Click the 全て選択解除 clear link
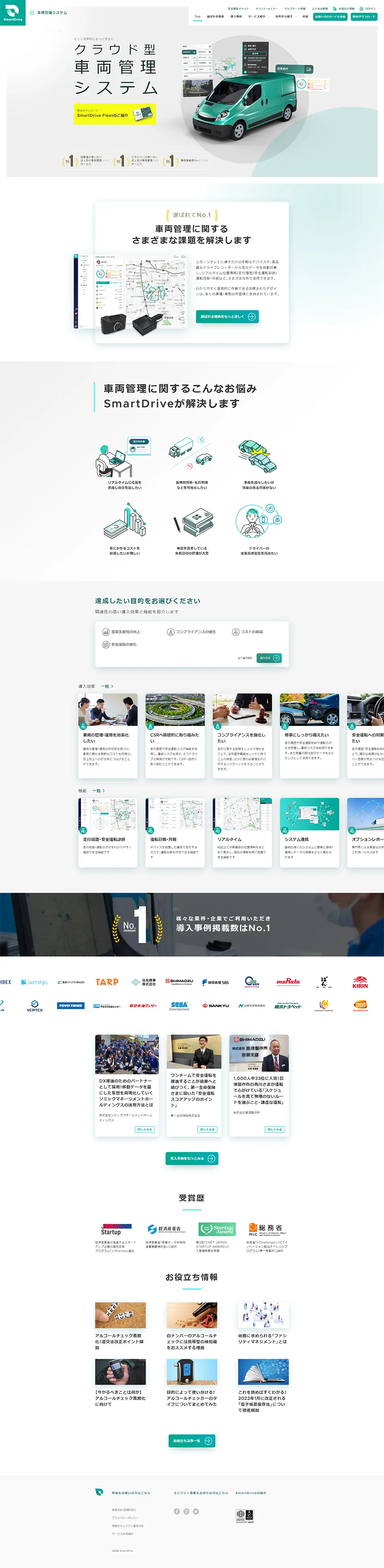 coord(244,658)
